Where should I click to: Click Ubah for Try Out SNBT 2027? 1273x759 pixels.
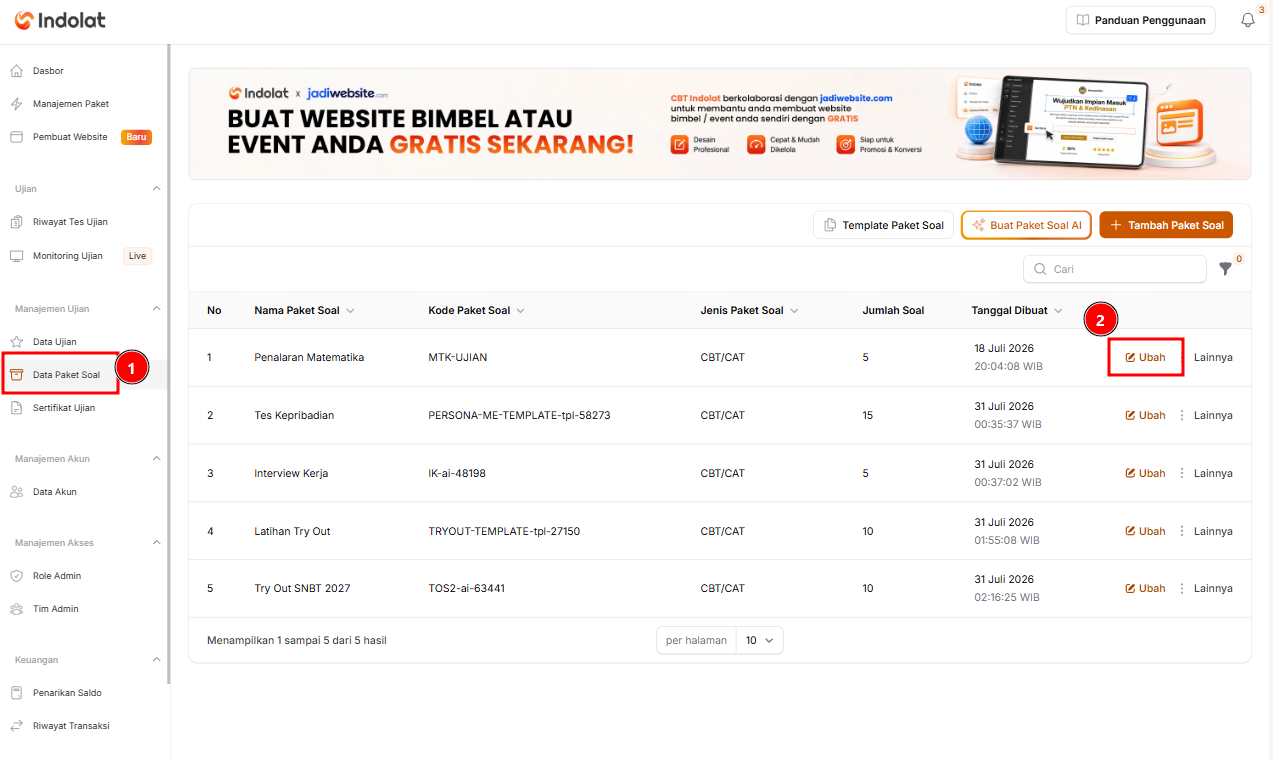tap(1145, 588)
